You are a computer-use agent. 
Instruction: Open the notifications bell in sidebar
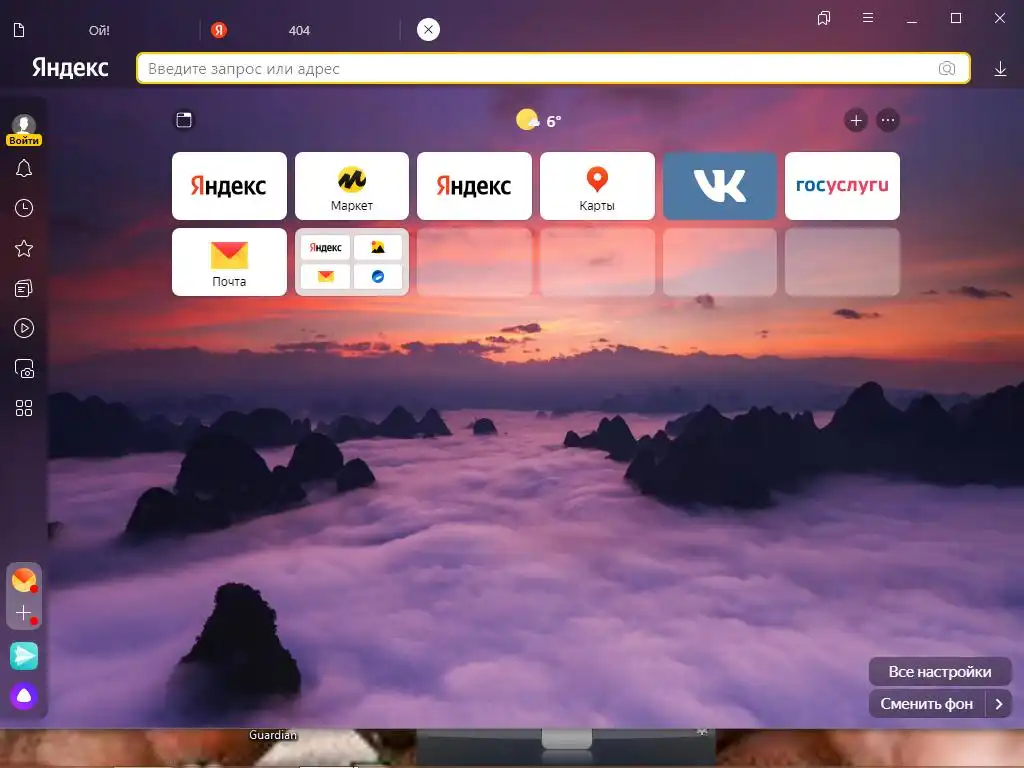tap(24, 168)
